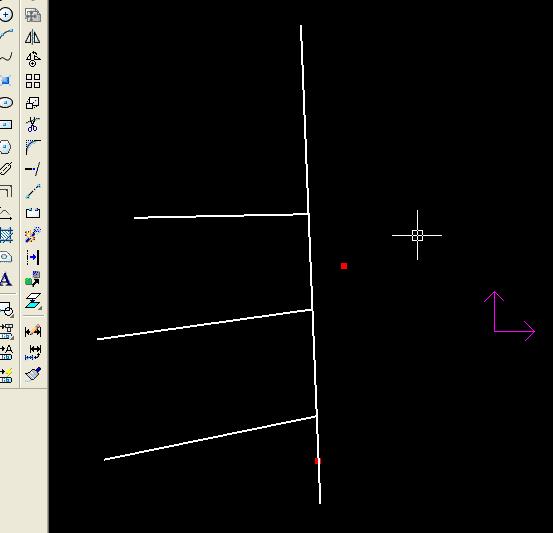Select the Explode tool
The height and width of the screenshot is (533, 553).
coord(33,235)
